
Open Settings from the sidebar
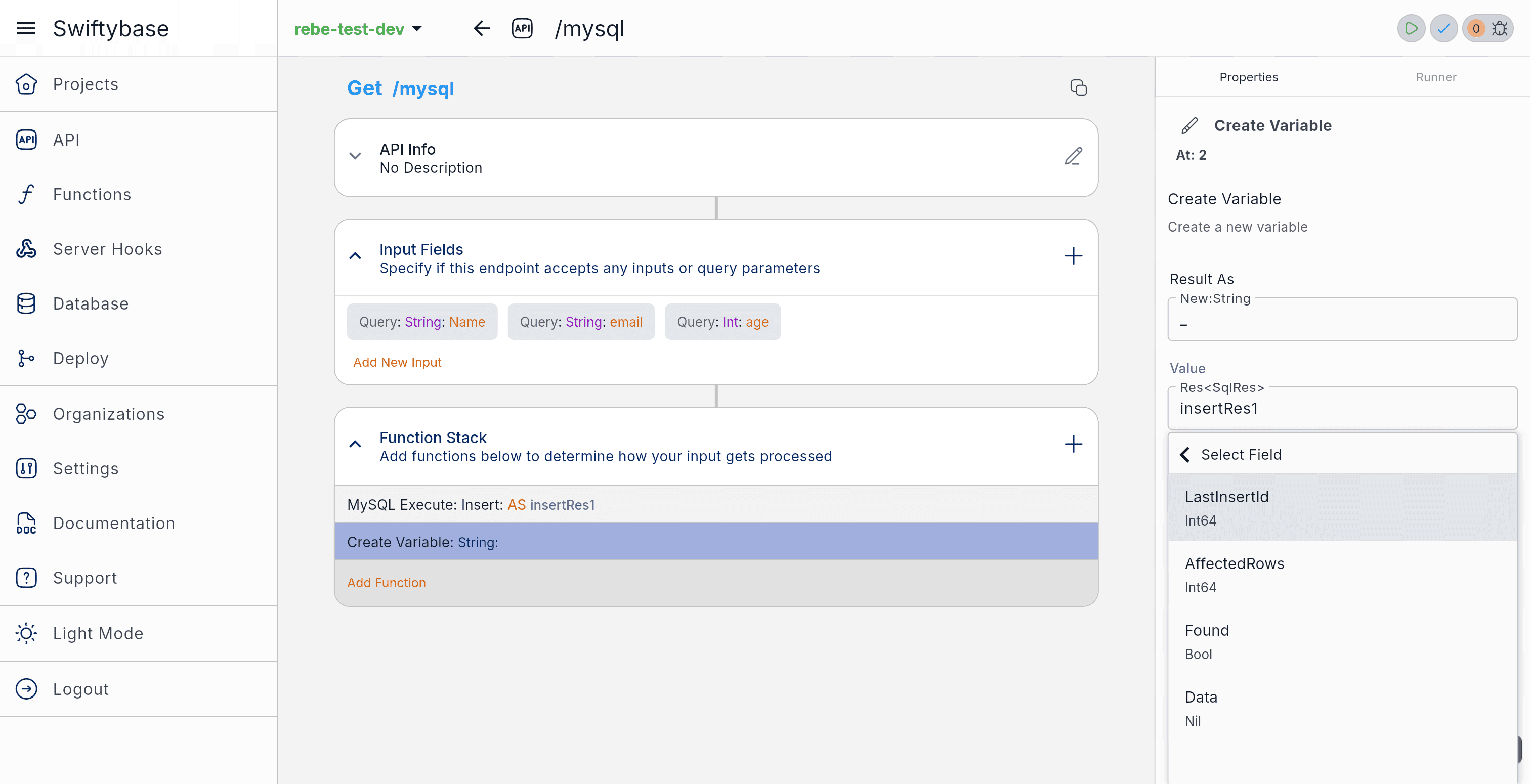(x=139, y=468)
